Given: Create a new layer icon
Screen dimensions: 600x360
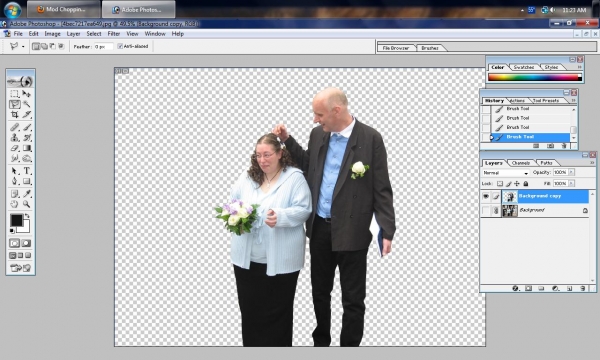Looking at the screenshot, I should [x=569, y=288].
